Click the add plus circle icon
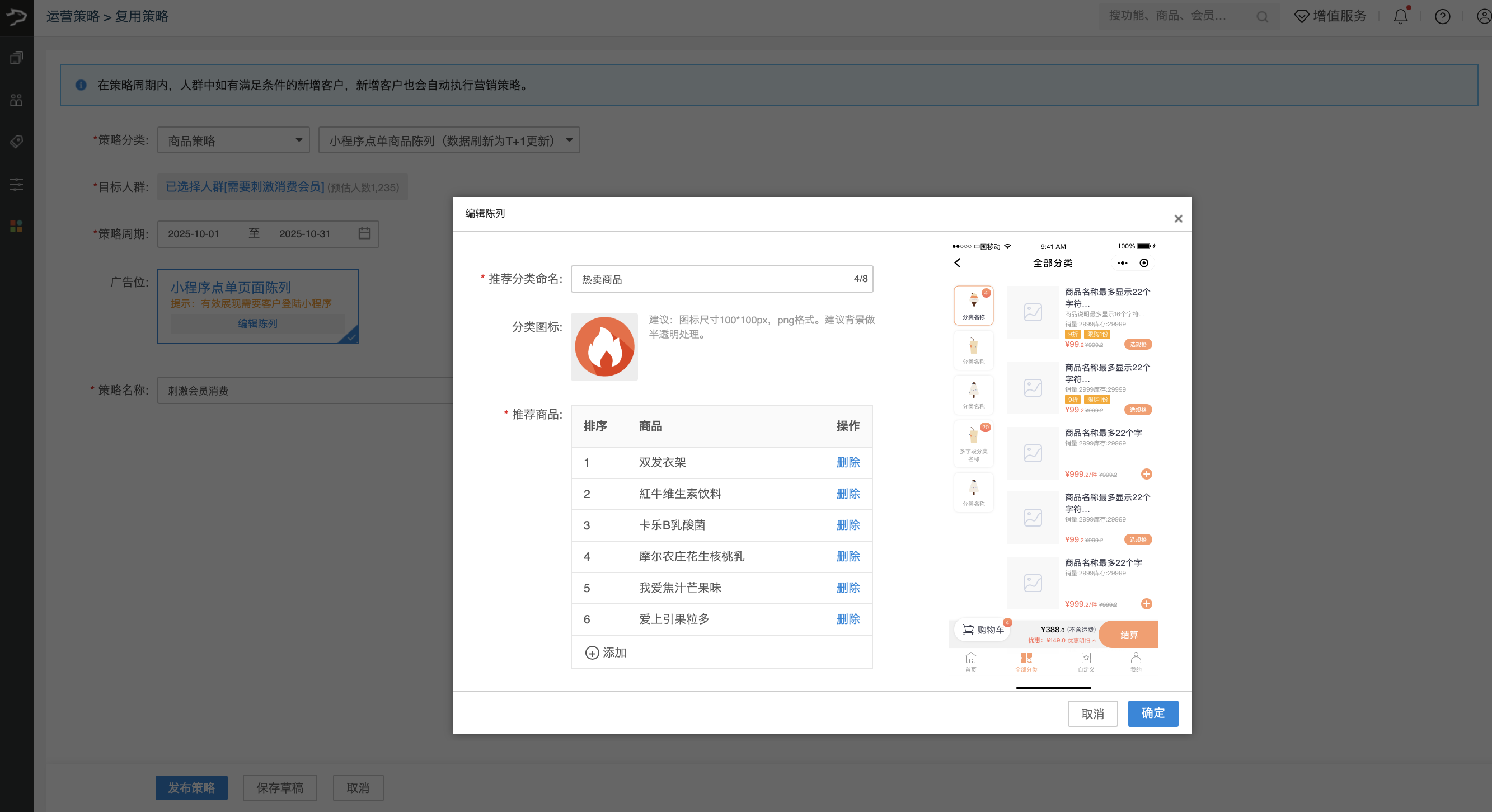1492x812 pixels. 592,653
